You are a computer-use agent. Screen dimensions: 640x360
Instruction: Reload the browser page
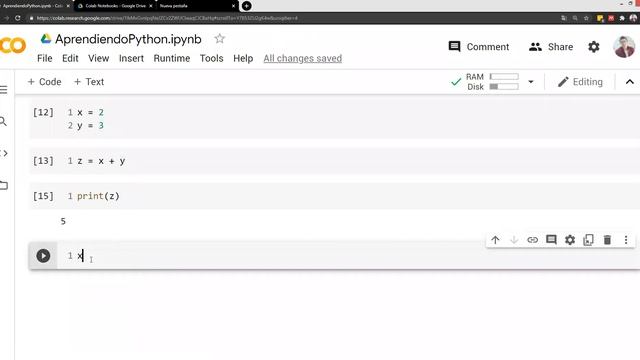pos(18,18)
